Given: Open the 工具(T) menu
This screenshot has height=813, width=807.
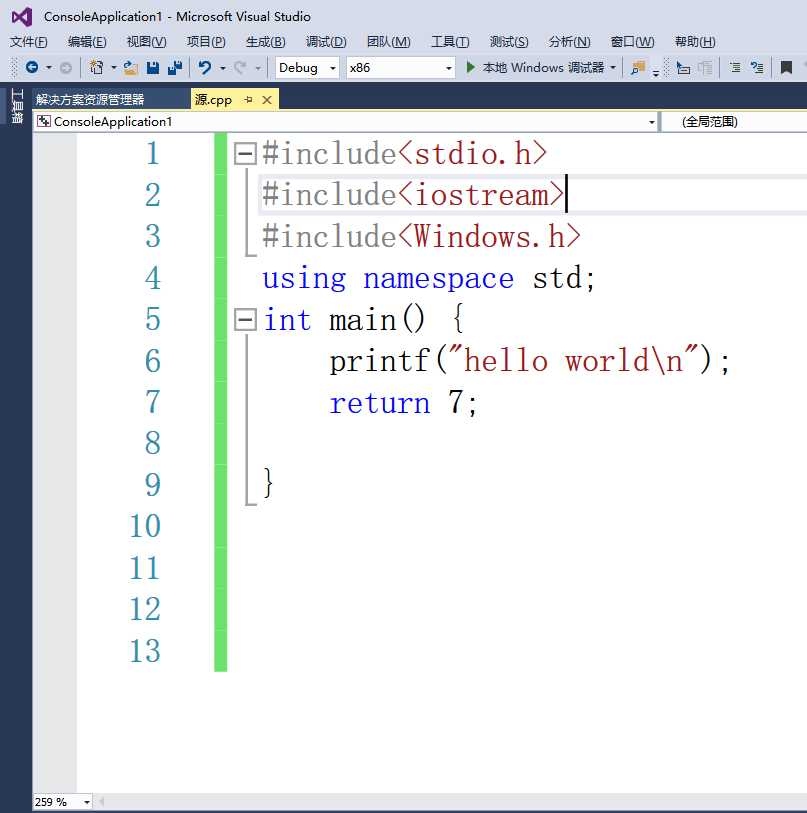Looking at the screenshot, I should pyautogui.click(x=450, y=41).
